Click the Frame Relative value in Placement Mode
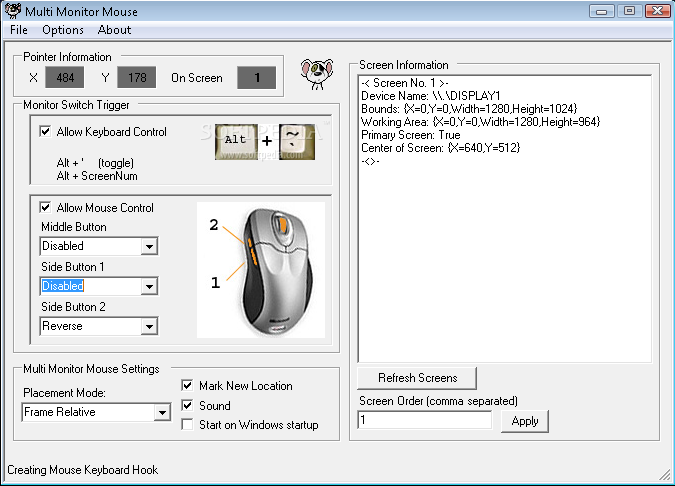 coord(59,412)
